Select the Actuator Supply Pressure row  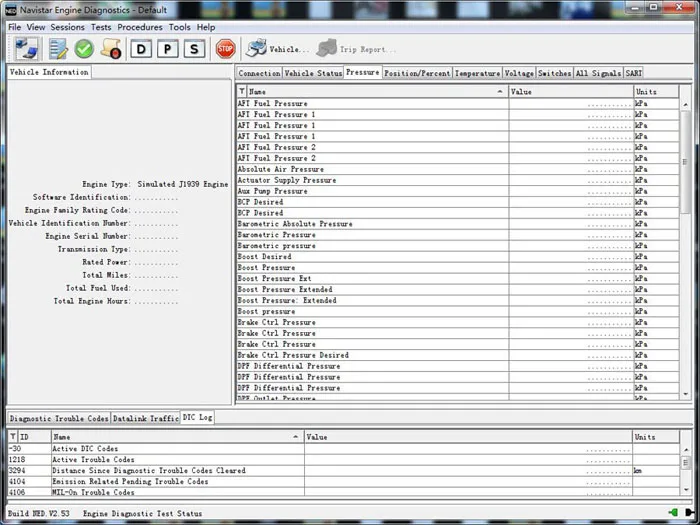point(458,180)
